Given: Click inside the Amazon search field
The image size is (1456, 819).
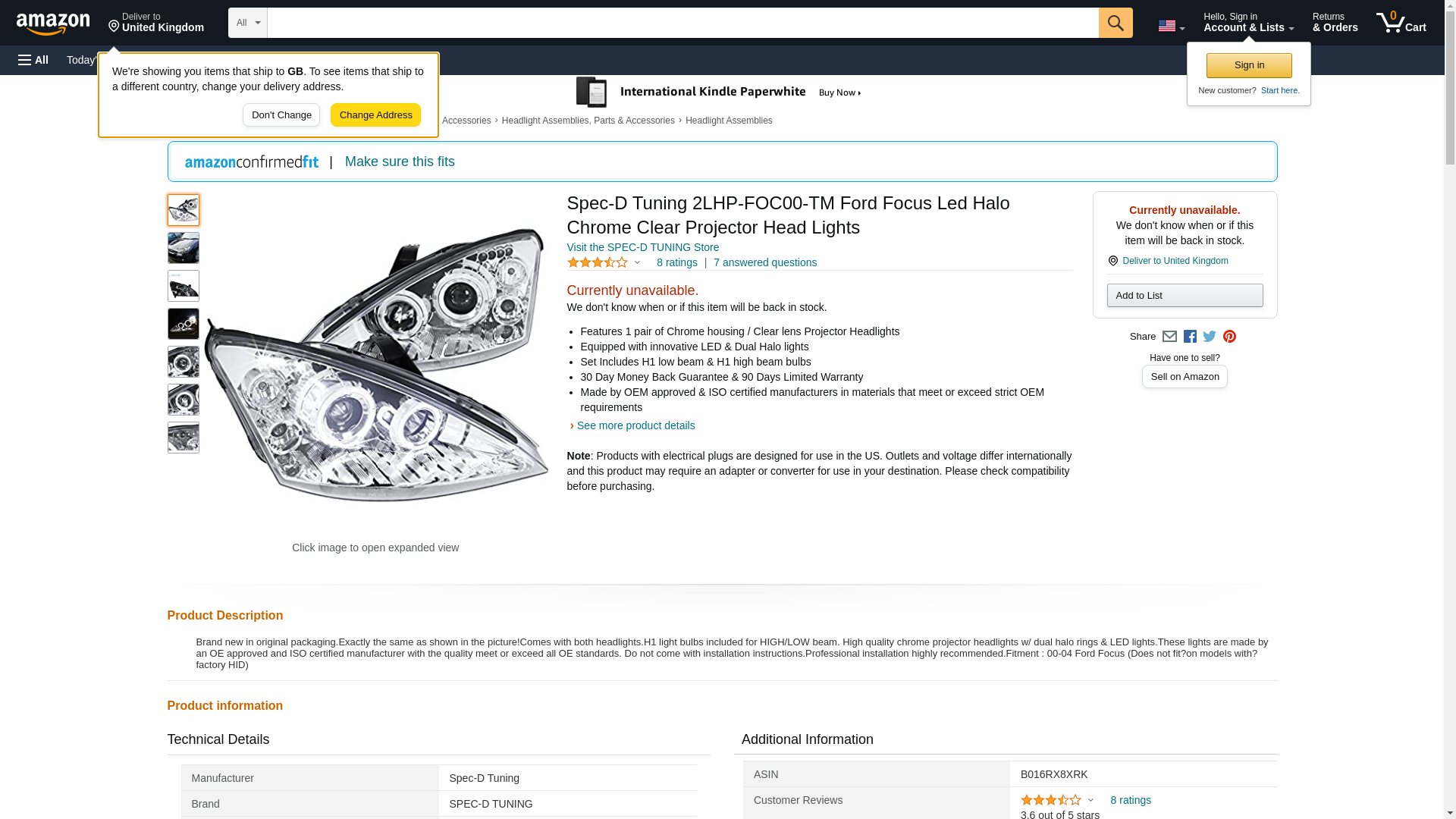Looking at the screenshot, I should pyautogui.click(x=682, y=23).
